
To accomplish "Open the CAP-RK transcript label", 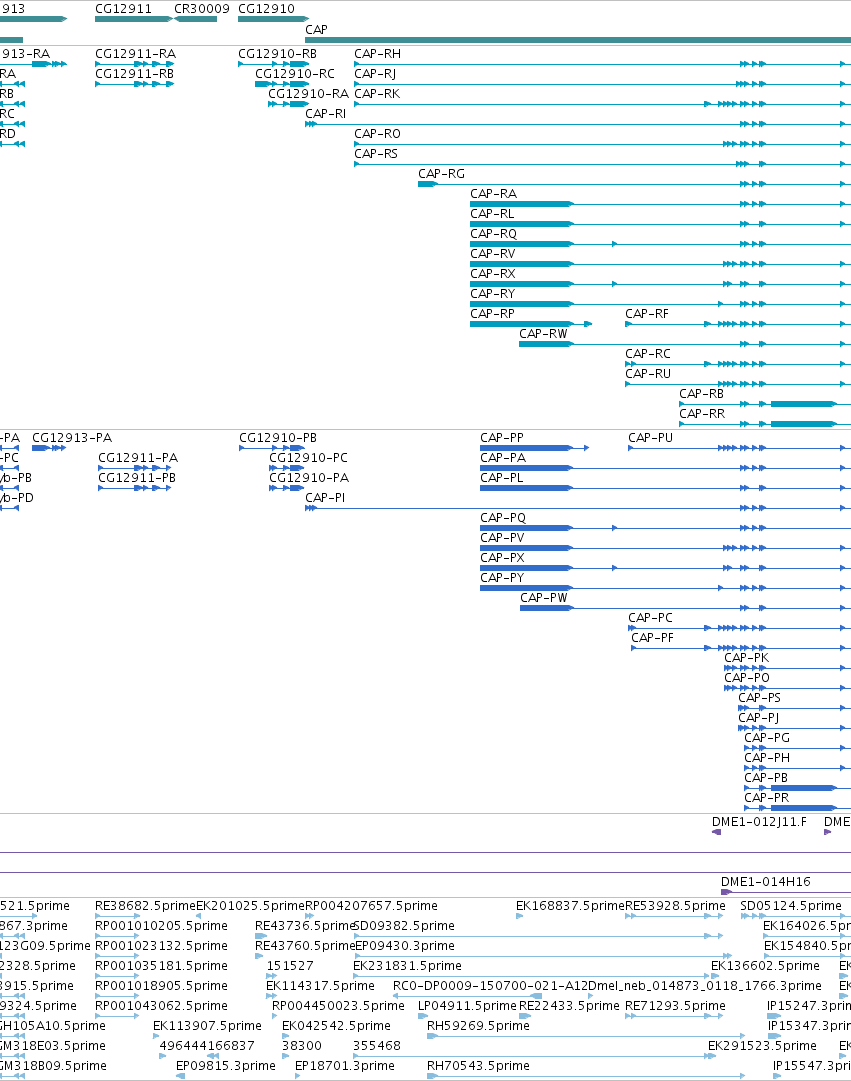I will coord(377,94).
